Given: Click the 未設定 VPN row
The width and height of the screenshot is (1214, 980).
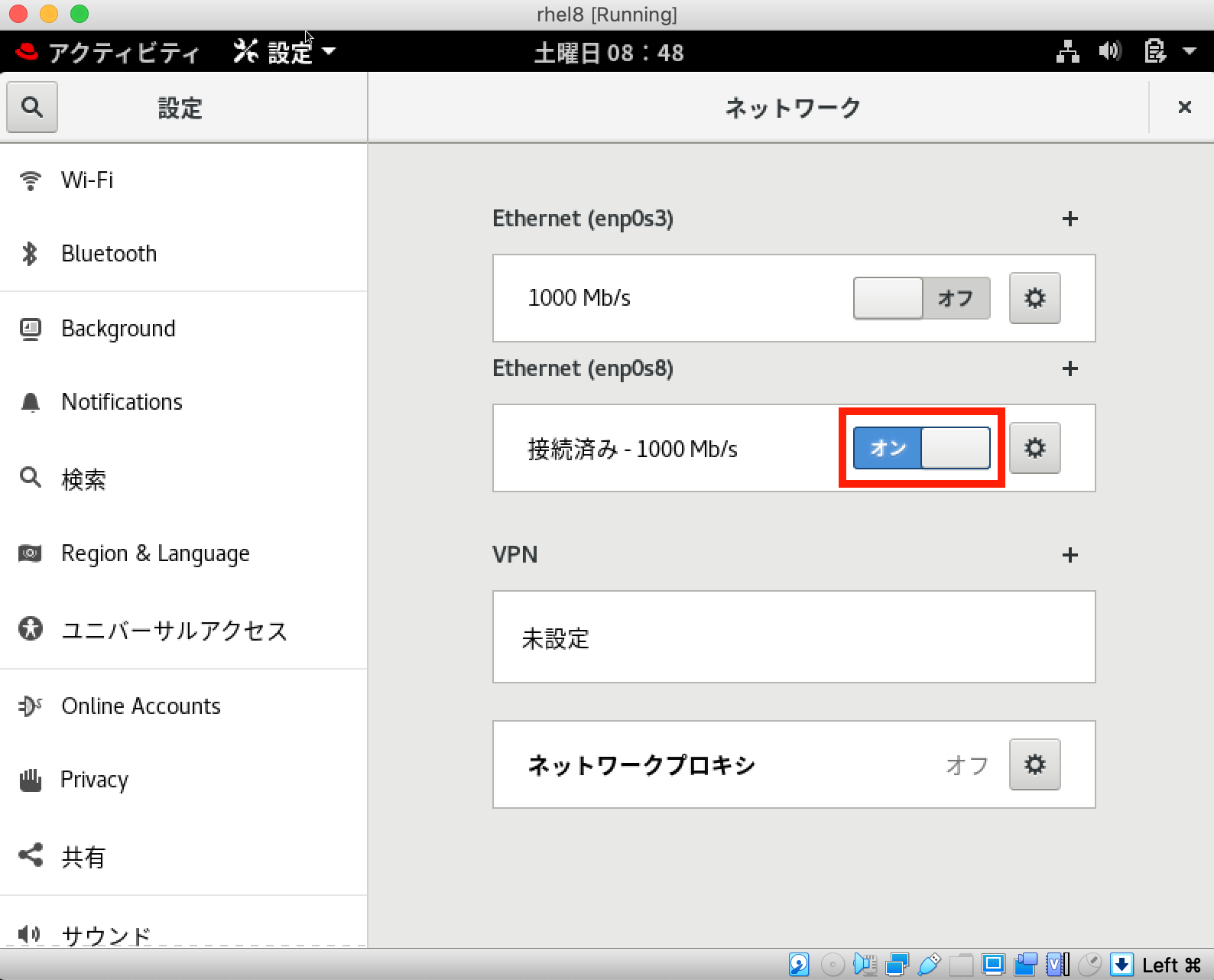Looking at the screenshot, I should [794, 638].
